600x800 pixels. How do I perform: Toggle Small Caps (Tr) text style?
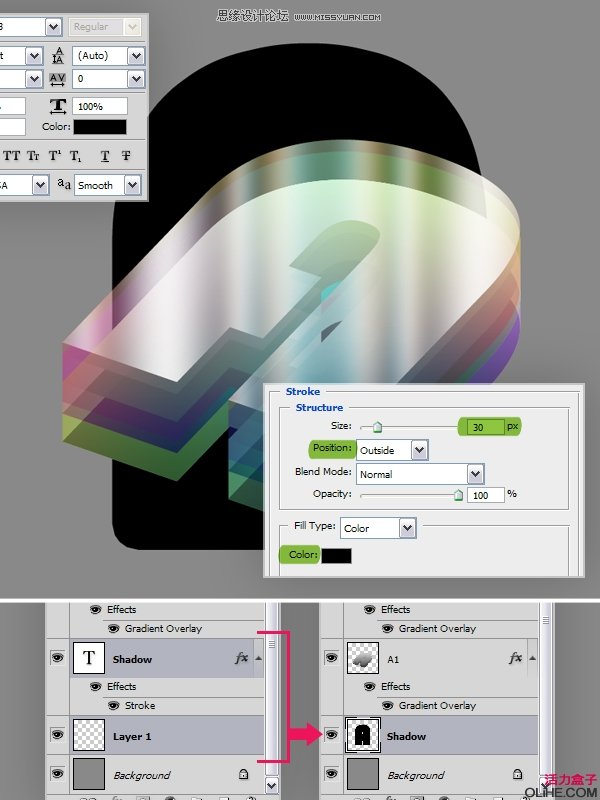(x=33, y=156)
